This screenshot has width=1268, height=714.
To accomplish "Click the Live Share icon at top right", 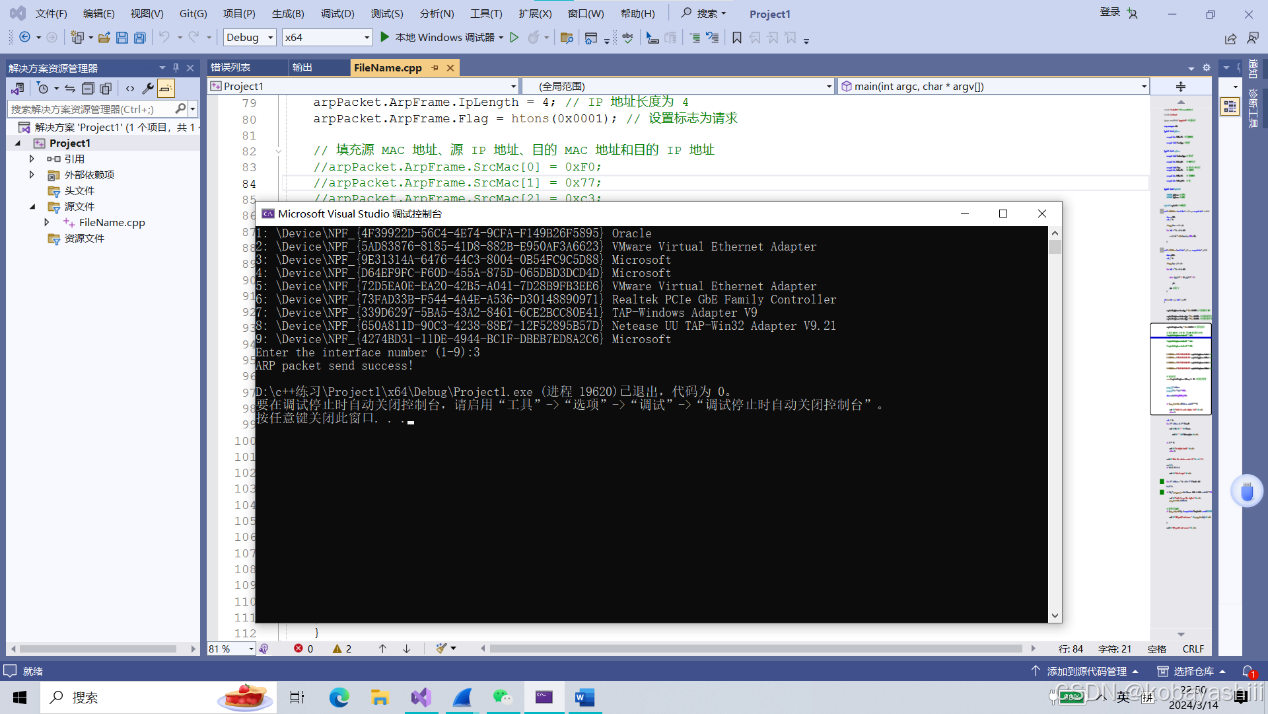I will pyautogui.click(x=1231, y=38).
